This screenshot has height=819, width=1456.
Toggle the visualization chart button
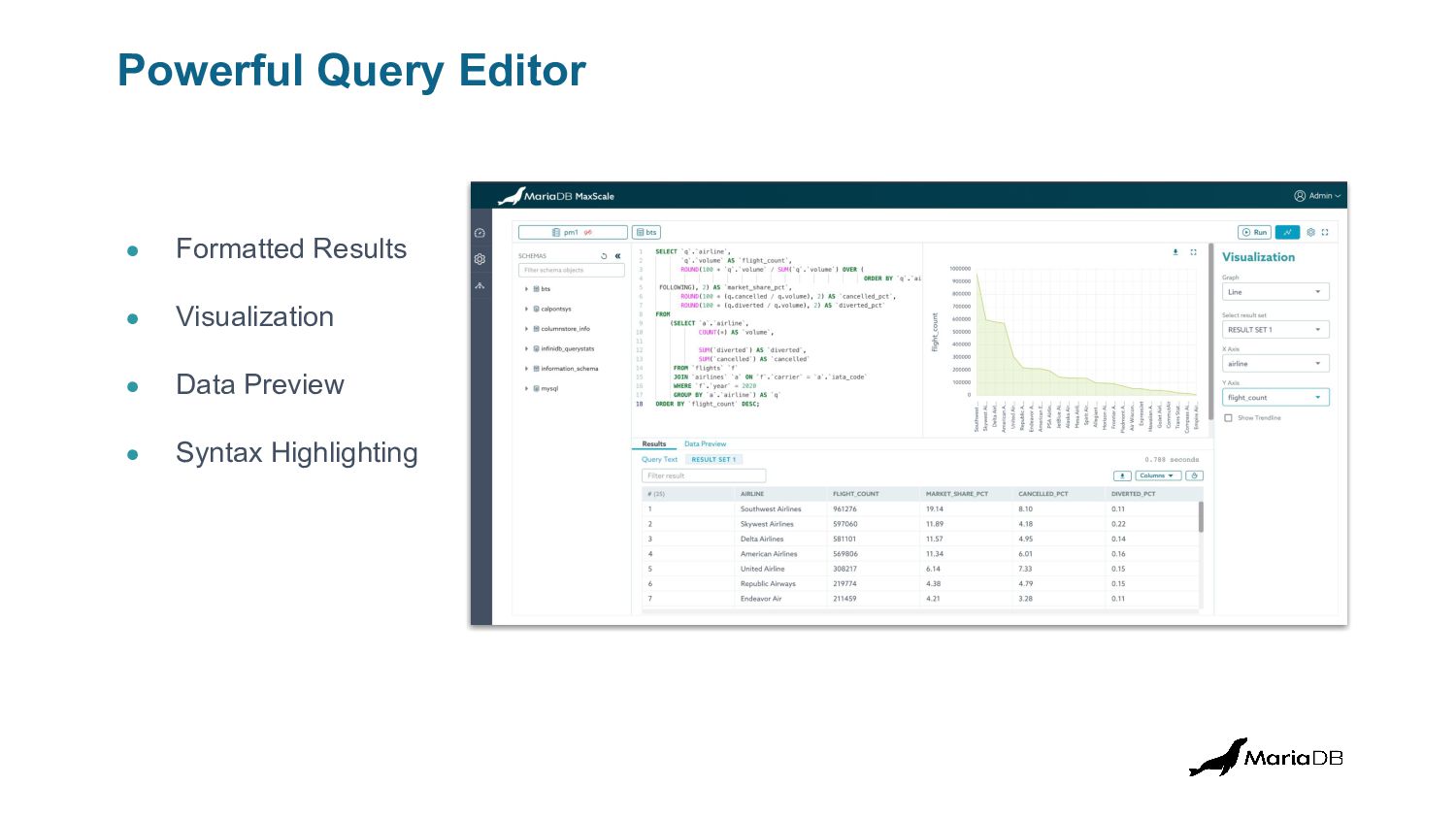click(x=1287, y=232)
